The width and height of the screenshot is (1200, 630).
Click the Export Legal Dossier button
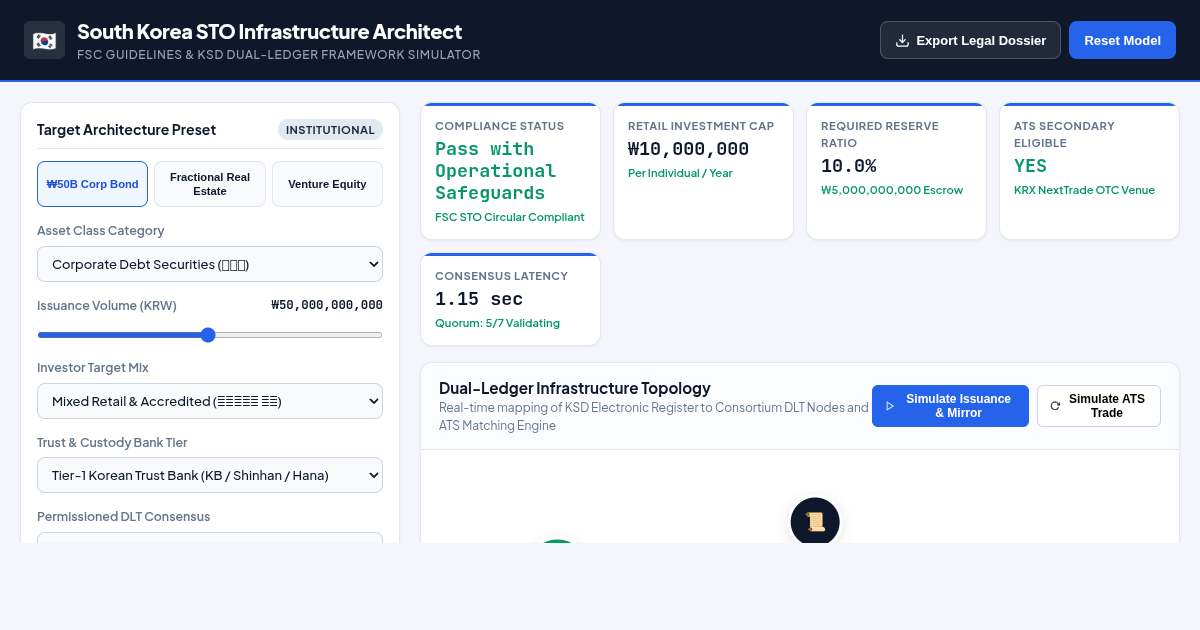(x=970, y=40)
